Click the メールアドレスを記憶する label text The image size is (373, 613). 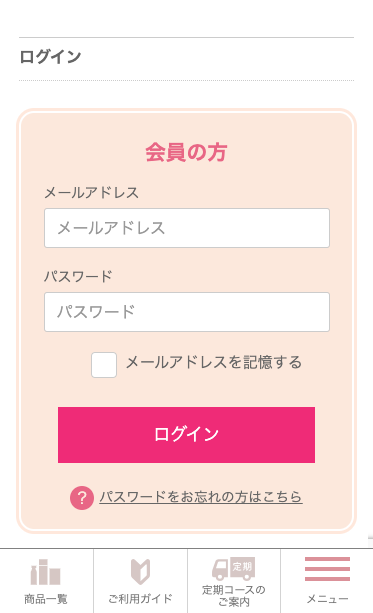(213, 362)
